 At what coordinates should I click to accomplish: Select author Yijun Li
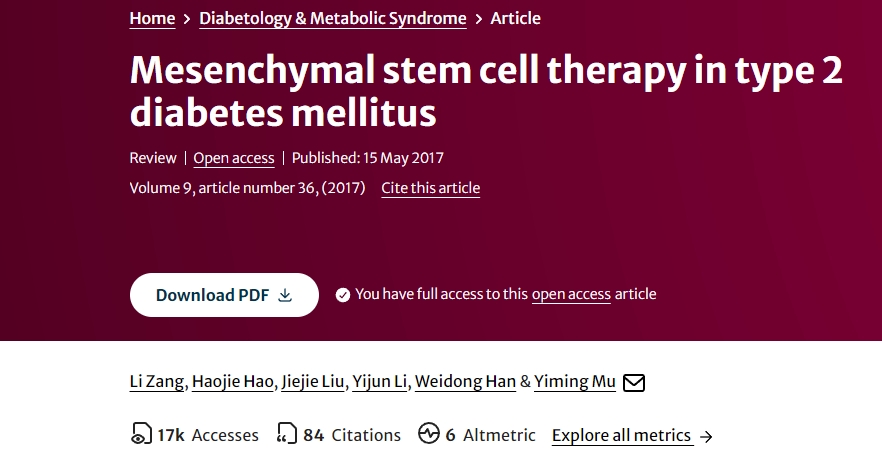380,382
